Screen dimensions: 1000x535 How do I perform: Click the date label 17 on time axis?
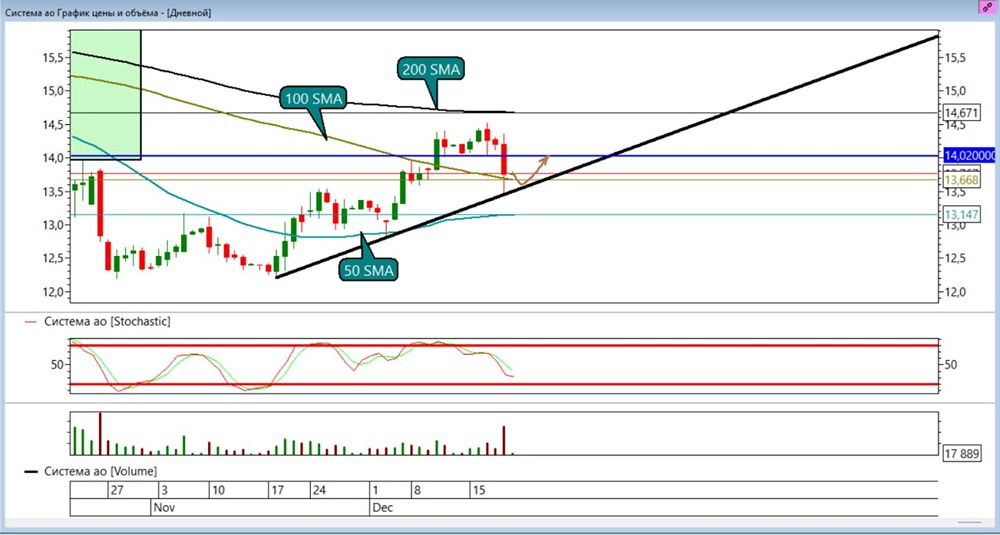277,491
